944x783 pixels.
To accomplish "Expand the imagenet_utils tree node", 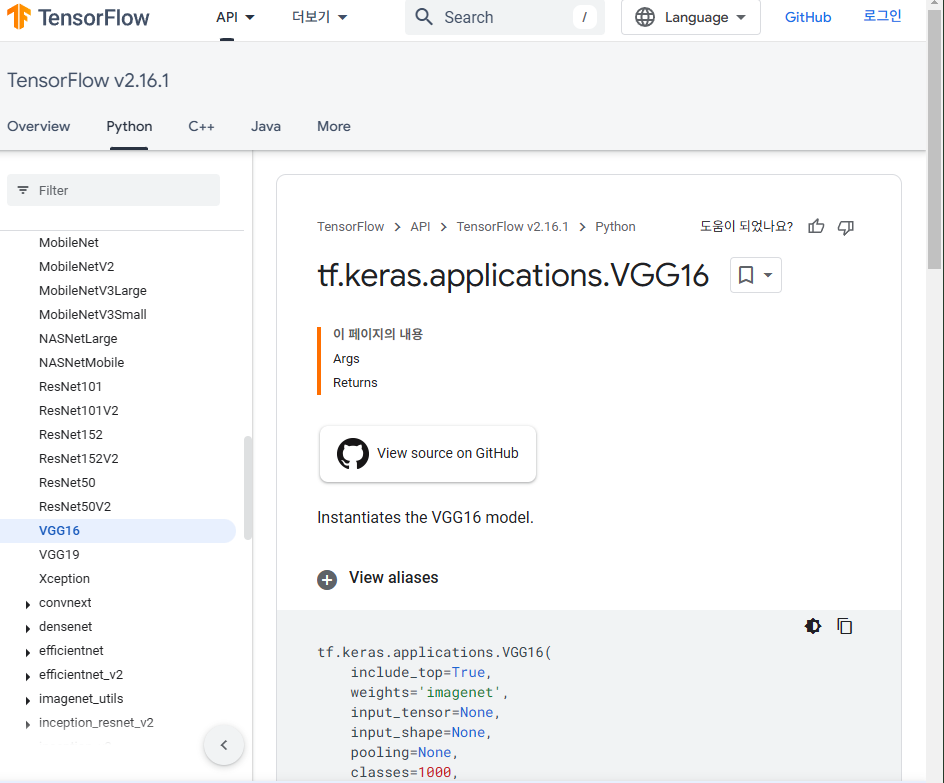I will coord(28,701).
